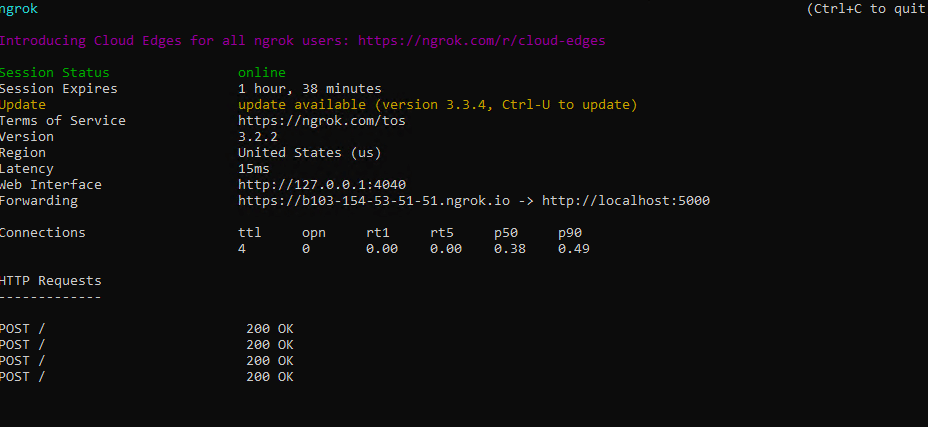The image size is (928, 427).
Task: Open the ngrok.com/tos Terms of Service URL
Action: point(321,121)
